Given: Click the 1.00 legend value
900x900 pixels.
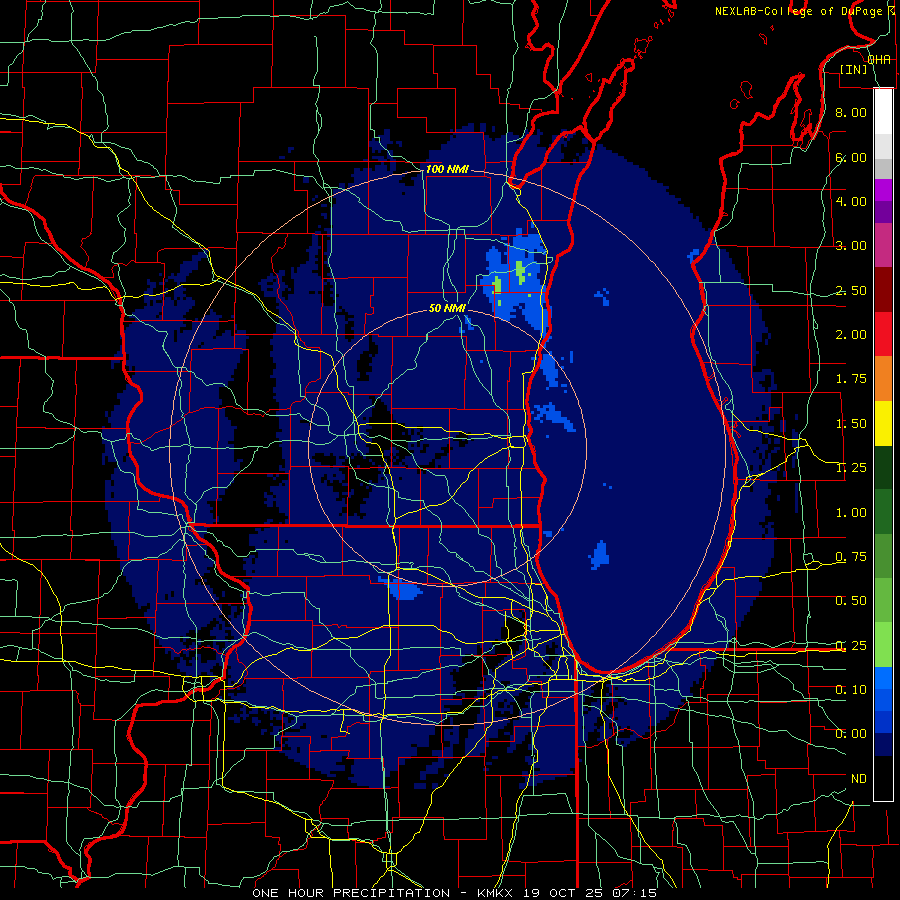Looking at the screenshot, I should pyautogui.click(x=851, y=513).
